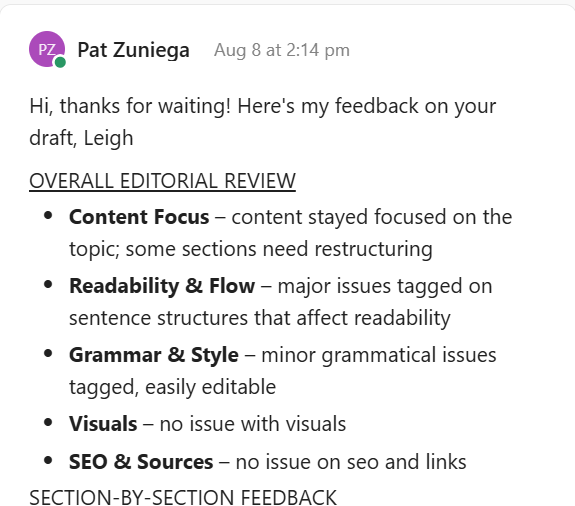
Task: Click the bold Grammar & Style label
Action: click(x=154, y=355)
